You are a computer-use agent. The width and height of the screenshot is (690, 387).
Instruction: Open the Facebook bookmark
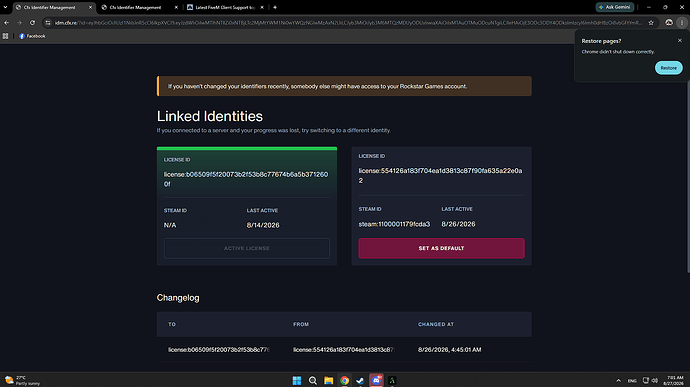click(x=32, y=36)
